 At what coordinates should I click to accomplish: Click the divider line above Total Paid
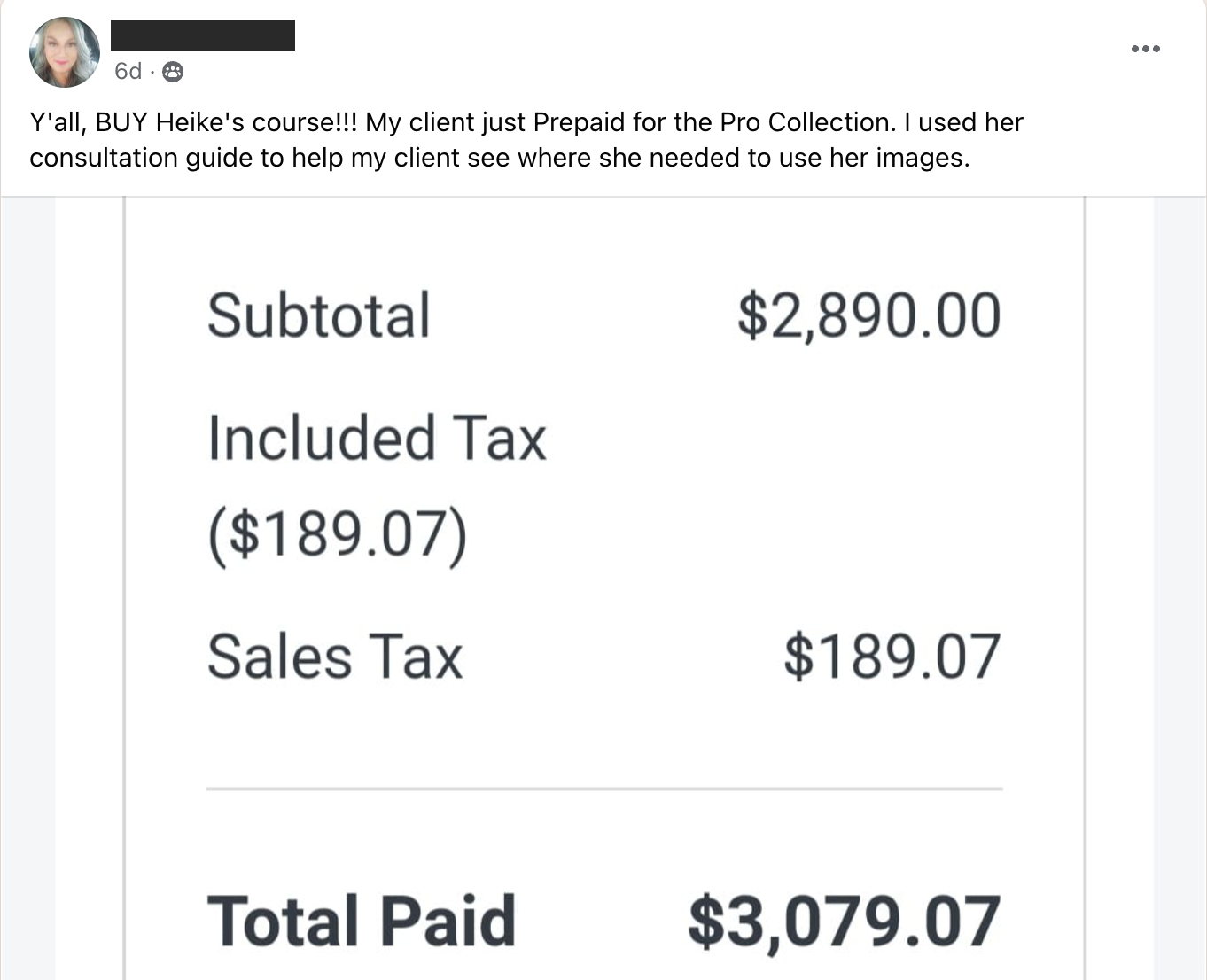604,788
